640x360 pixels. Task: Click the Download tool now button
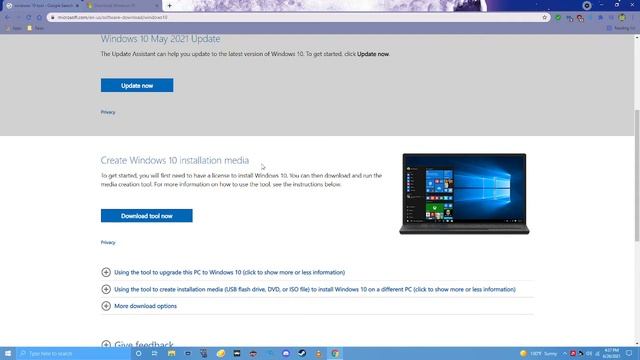point(147,216)
